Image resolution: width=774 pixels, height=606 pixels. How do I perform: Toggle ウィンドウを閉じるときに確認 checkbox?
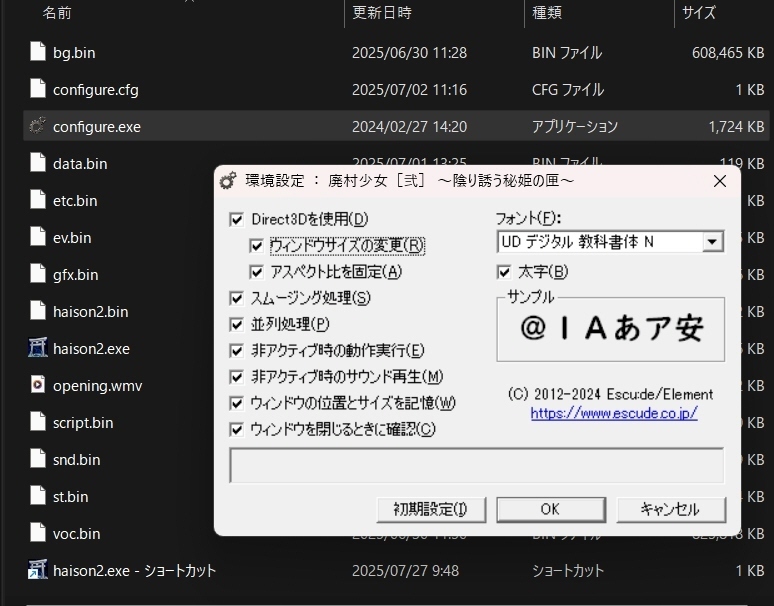pos(237,430)
